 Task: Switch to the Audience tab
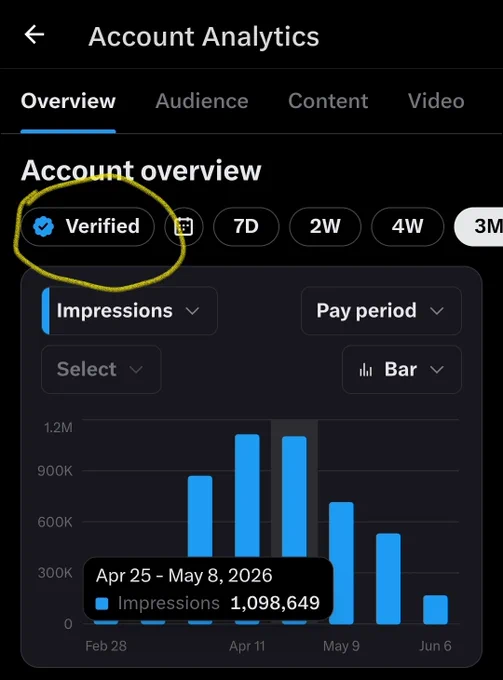coord(202,101)
